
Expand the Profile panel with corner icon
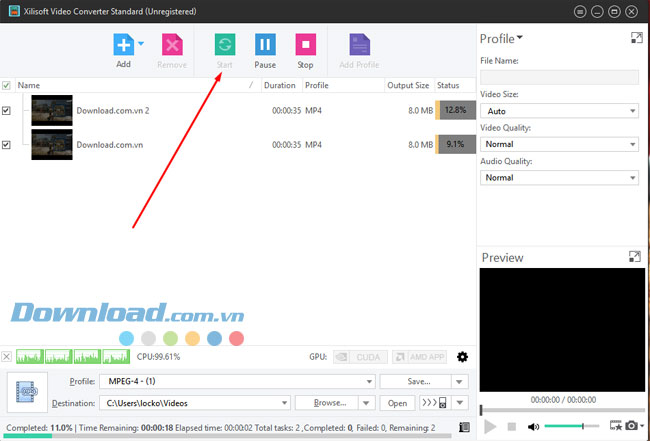(x=637, y=38)
